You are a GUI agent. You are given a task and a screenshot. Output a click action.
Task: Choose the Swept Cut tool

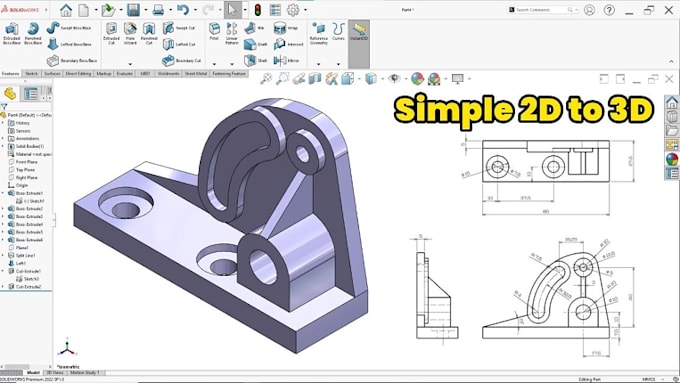(x=179, y=28)
